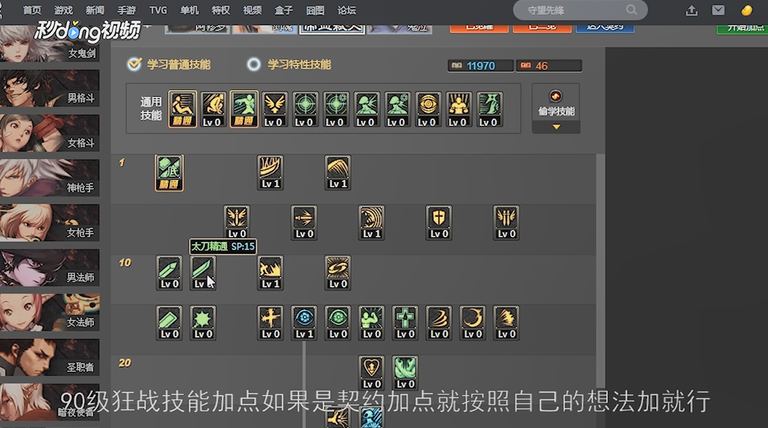Click the upload icon in top bar
The height and width of the screenshot is (428, 768).
[x=691, y=10]
